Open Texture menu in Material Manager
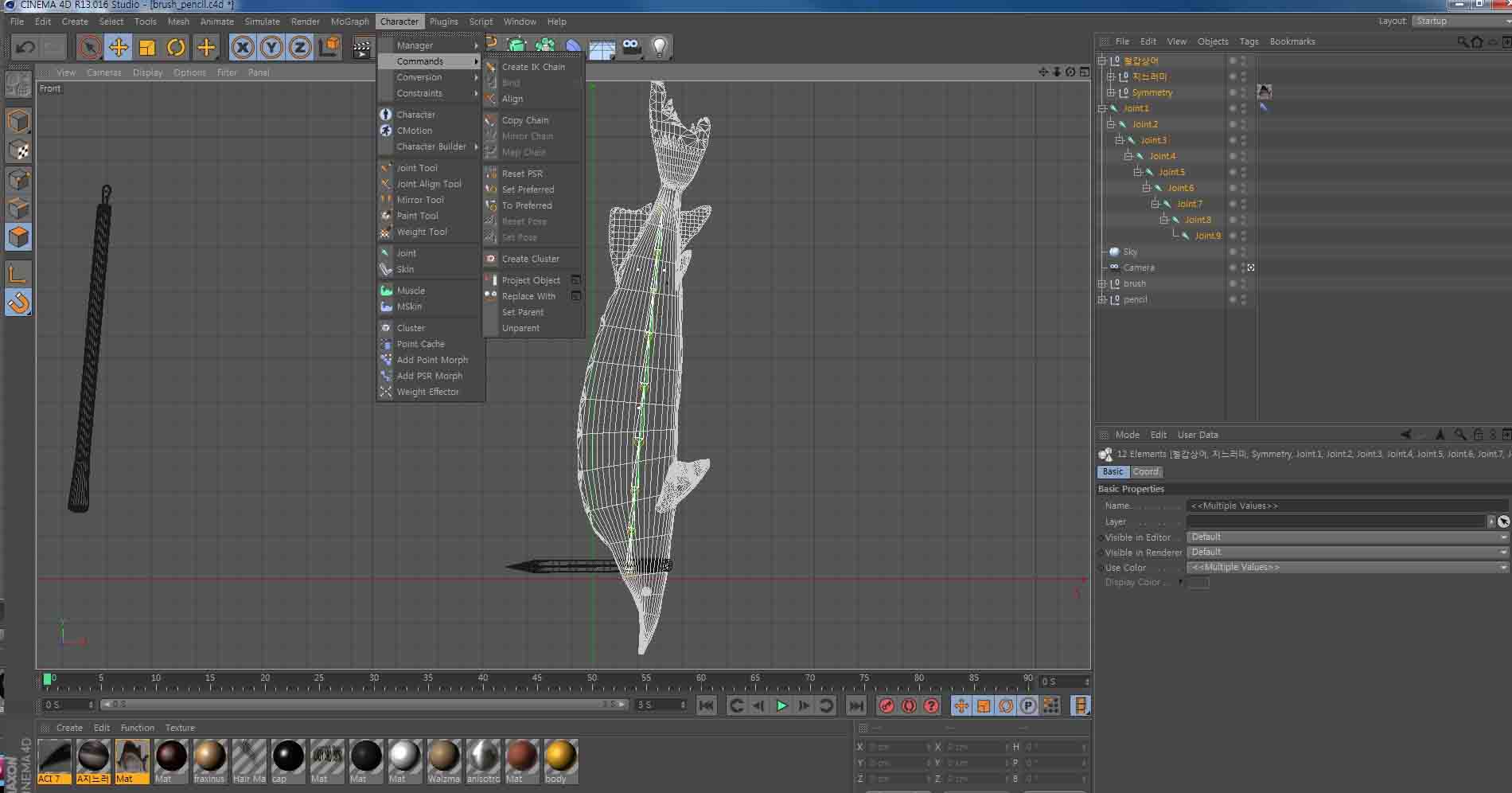This screenshot has height=793, width=1512. [180, 728]
